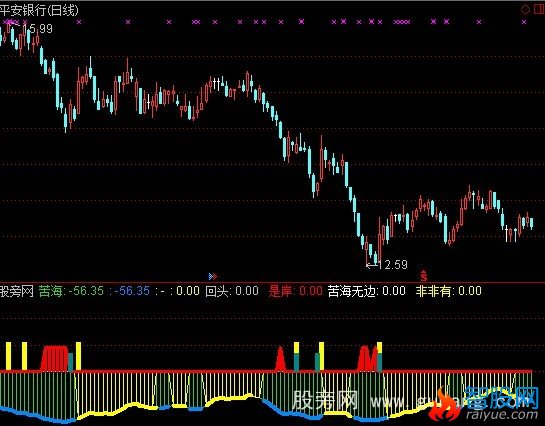Click the 15.99 high price label
The image size is (545, 426).
click(x=39, y=29)
